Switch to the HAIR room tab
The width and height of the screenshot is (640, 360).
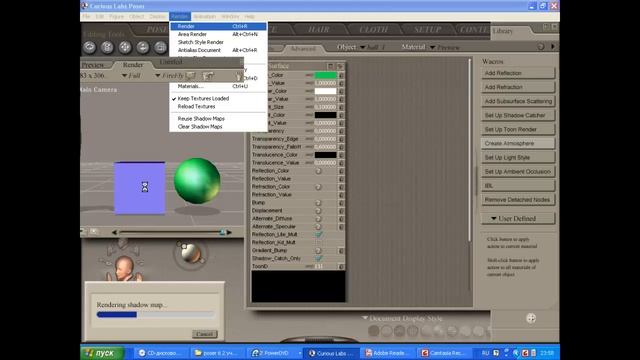pyautogui.click(x=319, y=29)
